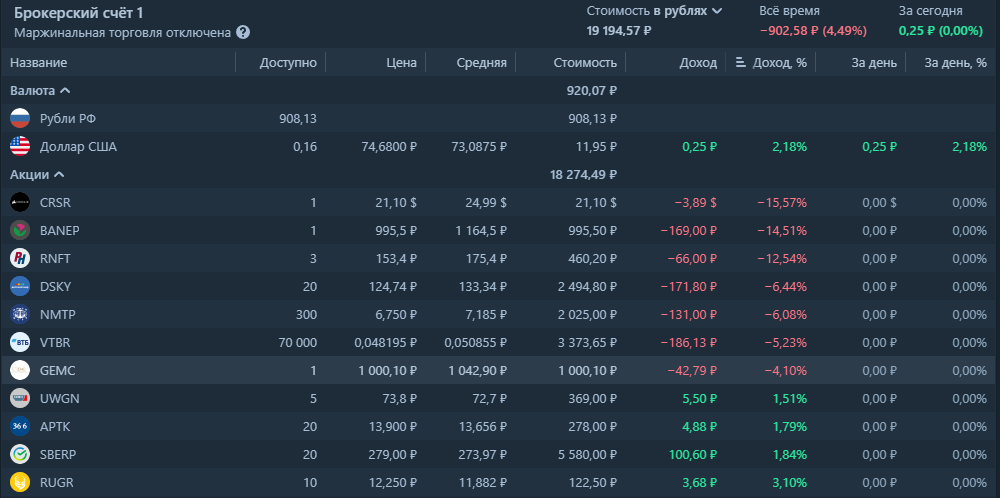Sort by Доступно column header
The image size is (1000, 498).
(x=288, y=62)
